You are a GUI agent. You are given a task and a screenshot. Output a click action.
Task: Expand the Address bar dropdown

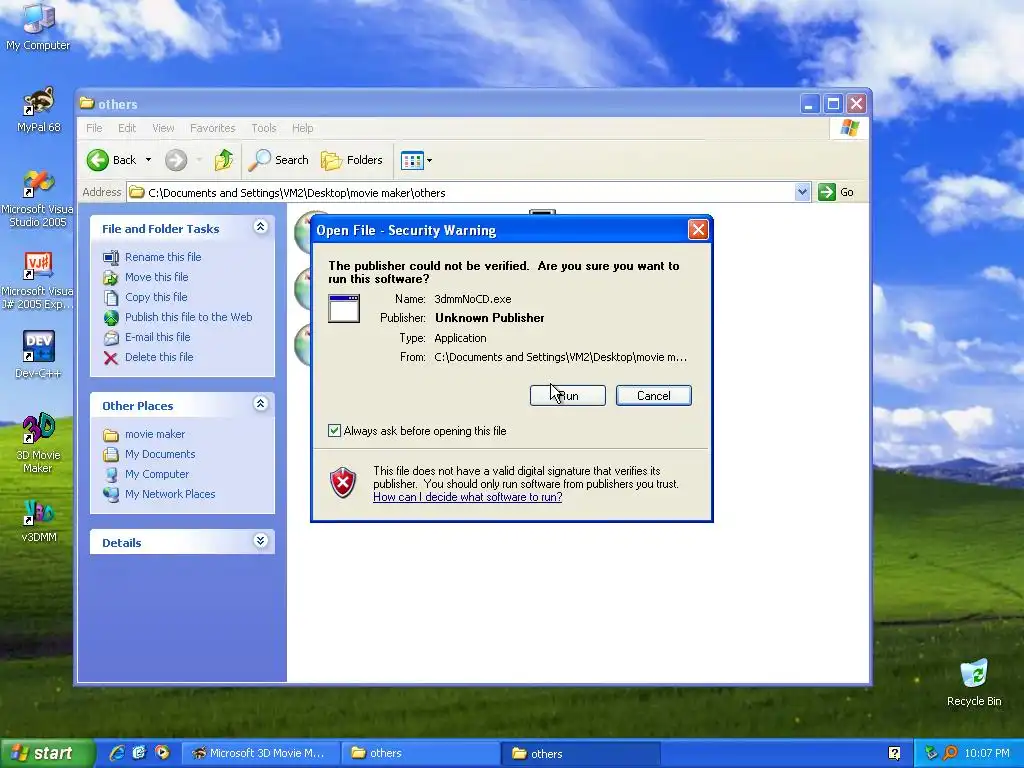coord(803,192)
